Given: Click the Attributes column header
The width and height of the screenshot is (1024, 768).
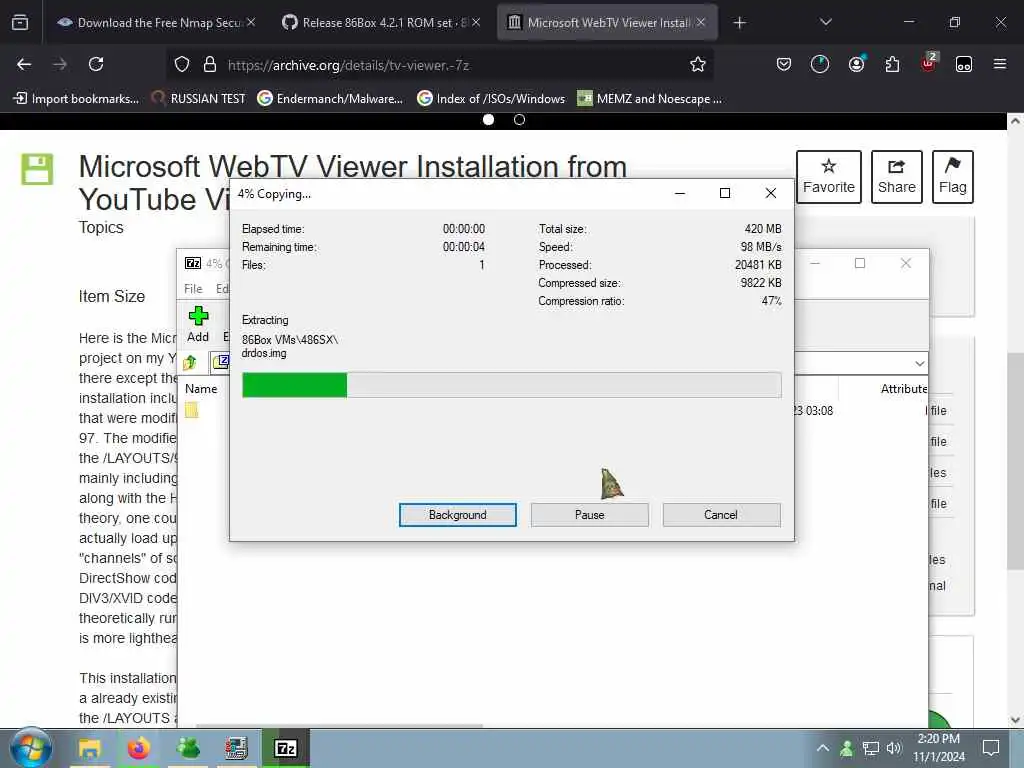Looking at the screenshot, I should tap(904, 389).
